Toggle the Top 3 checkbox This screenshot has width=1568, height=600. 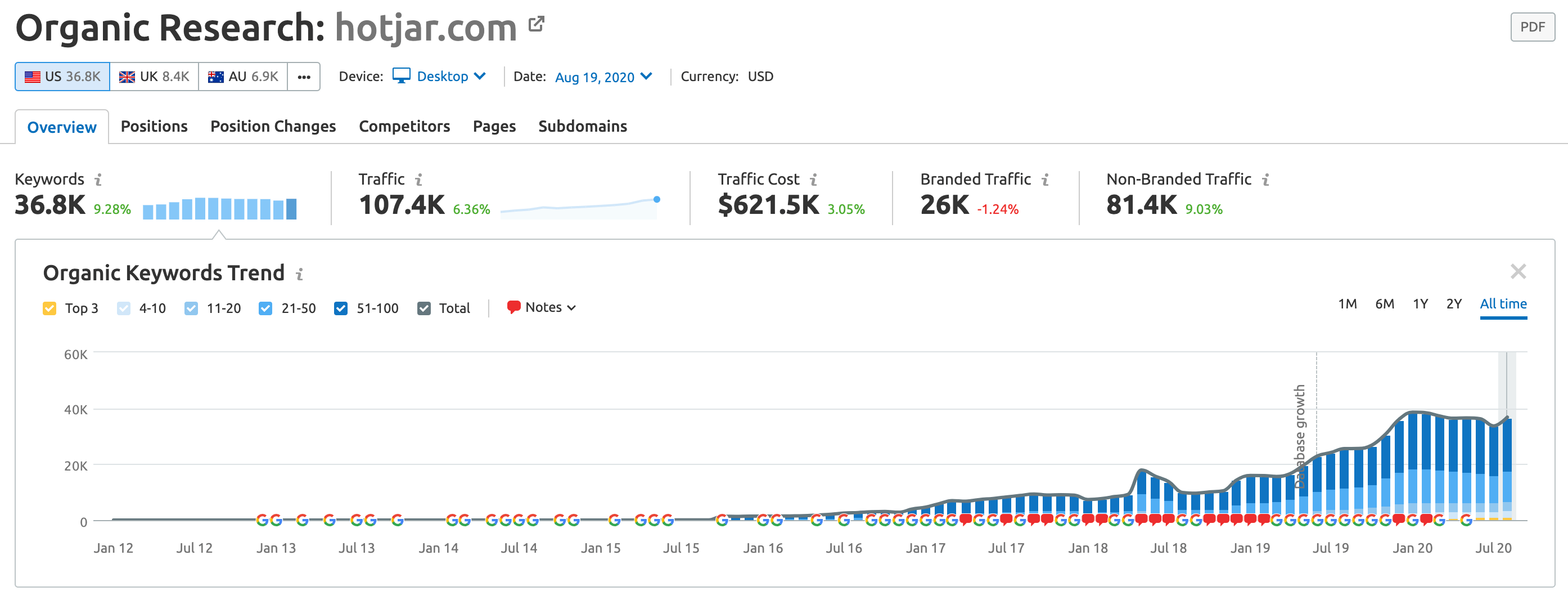[50, 308]
